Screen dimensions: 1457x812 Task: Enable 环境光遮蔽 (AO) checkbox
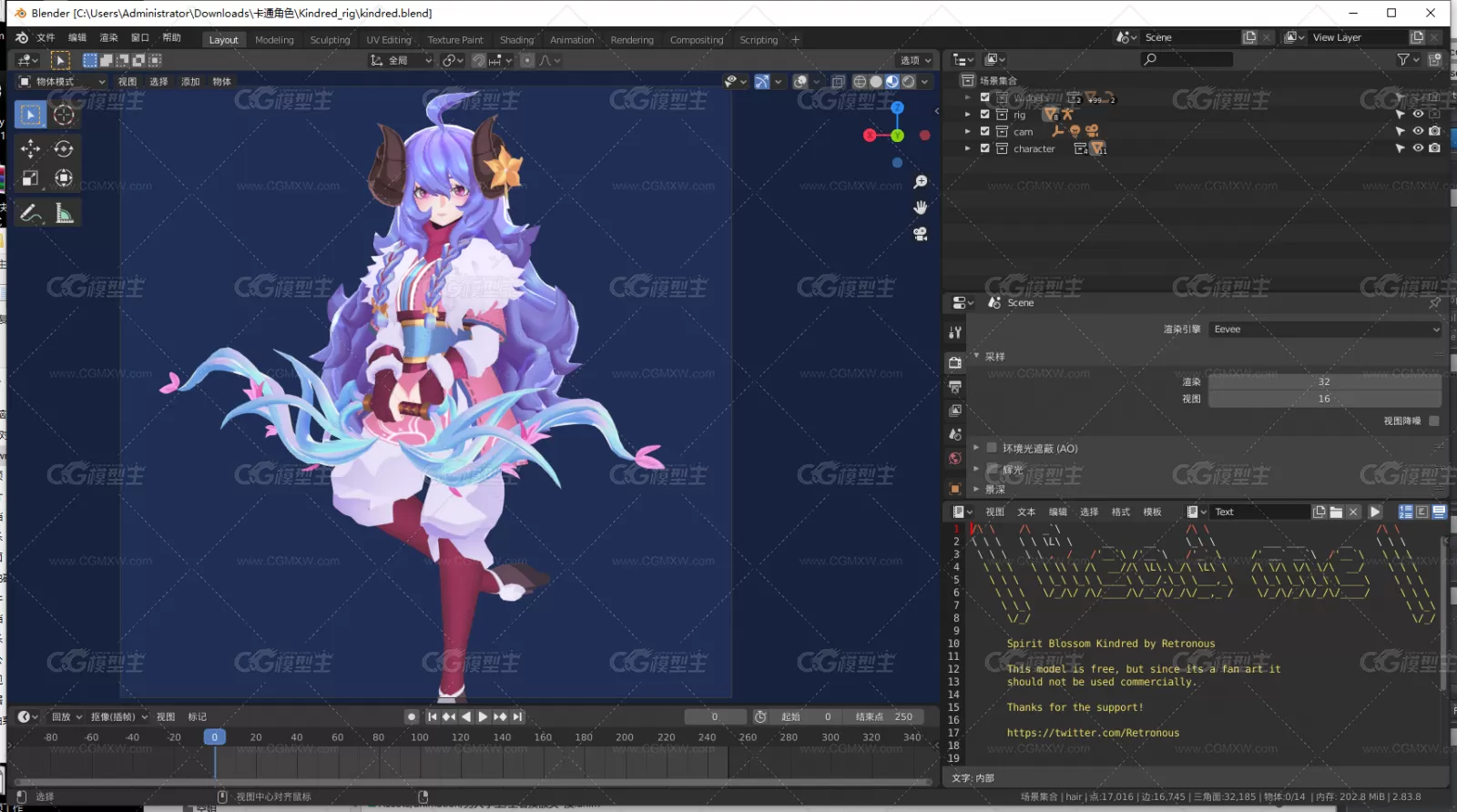[992, 448]
